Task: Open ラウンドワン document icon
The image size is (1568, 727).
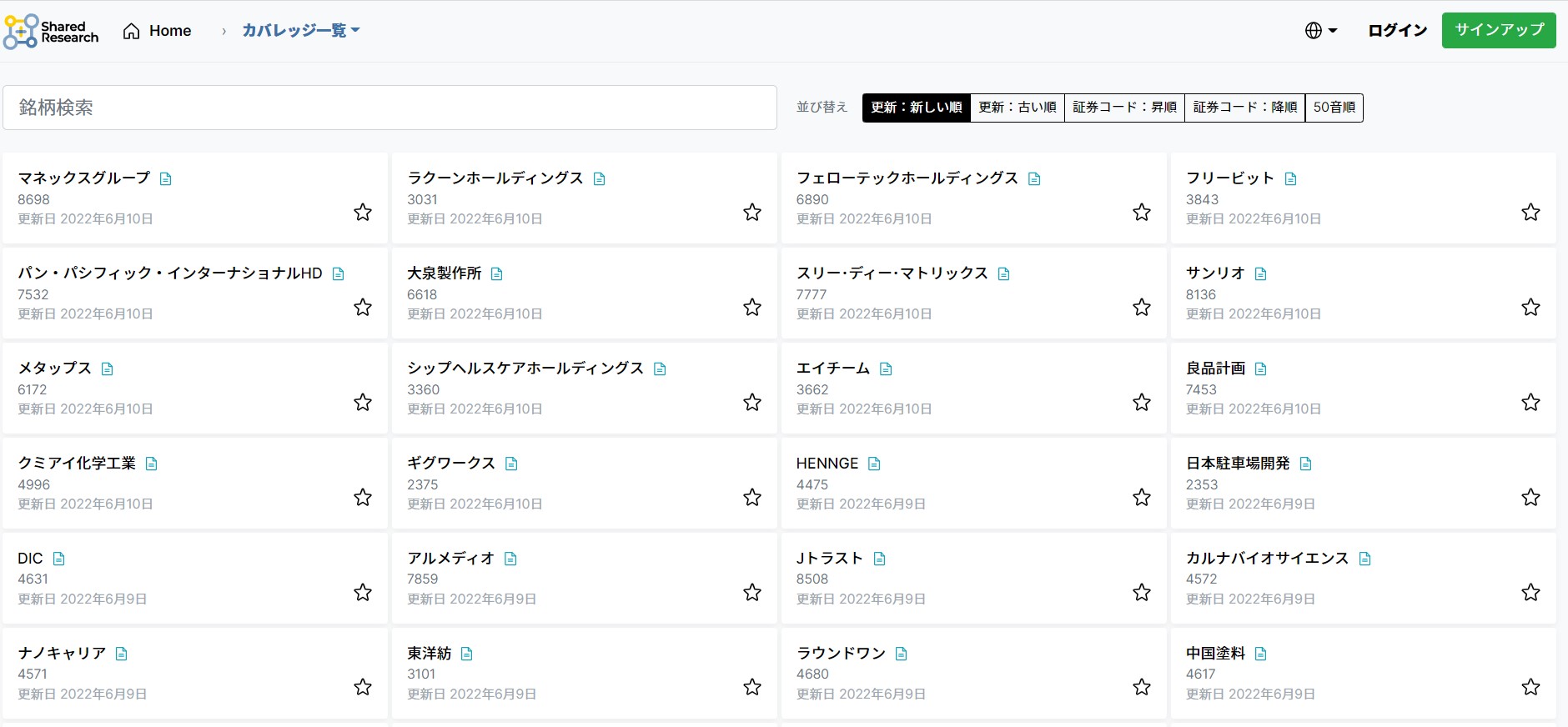Action: 901,654
